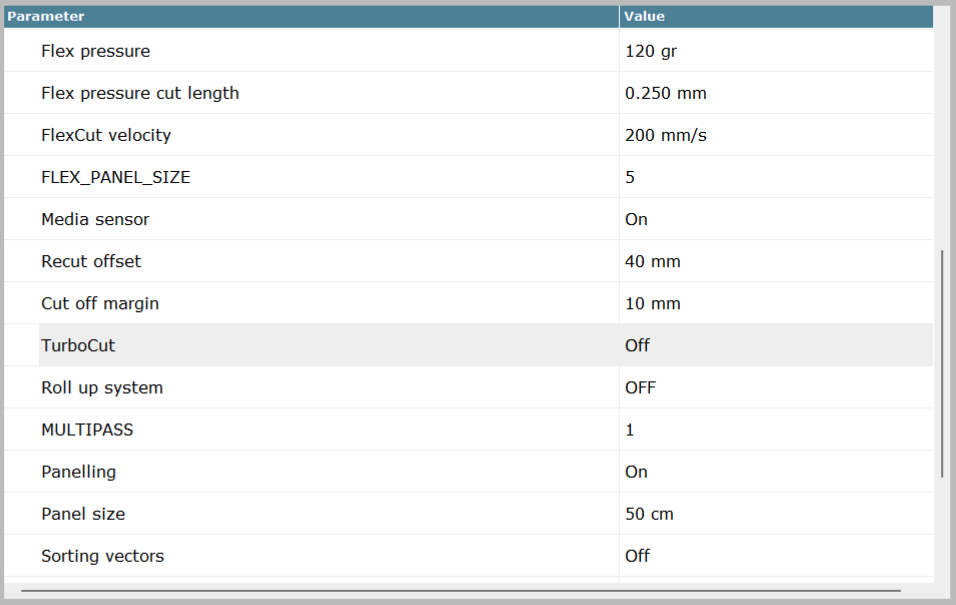Change the MULTIPASS value 1
The width and height of the screenshot is (956, 605).
click(630, 429)
